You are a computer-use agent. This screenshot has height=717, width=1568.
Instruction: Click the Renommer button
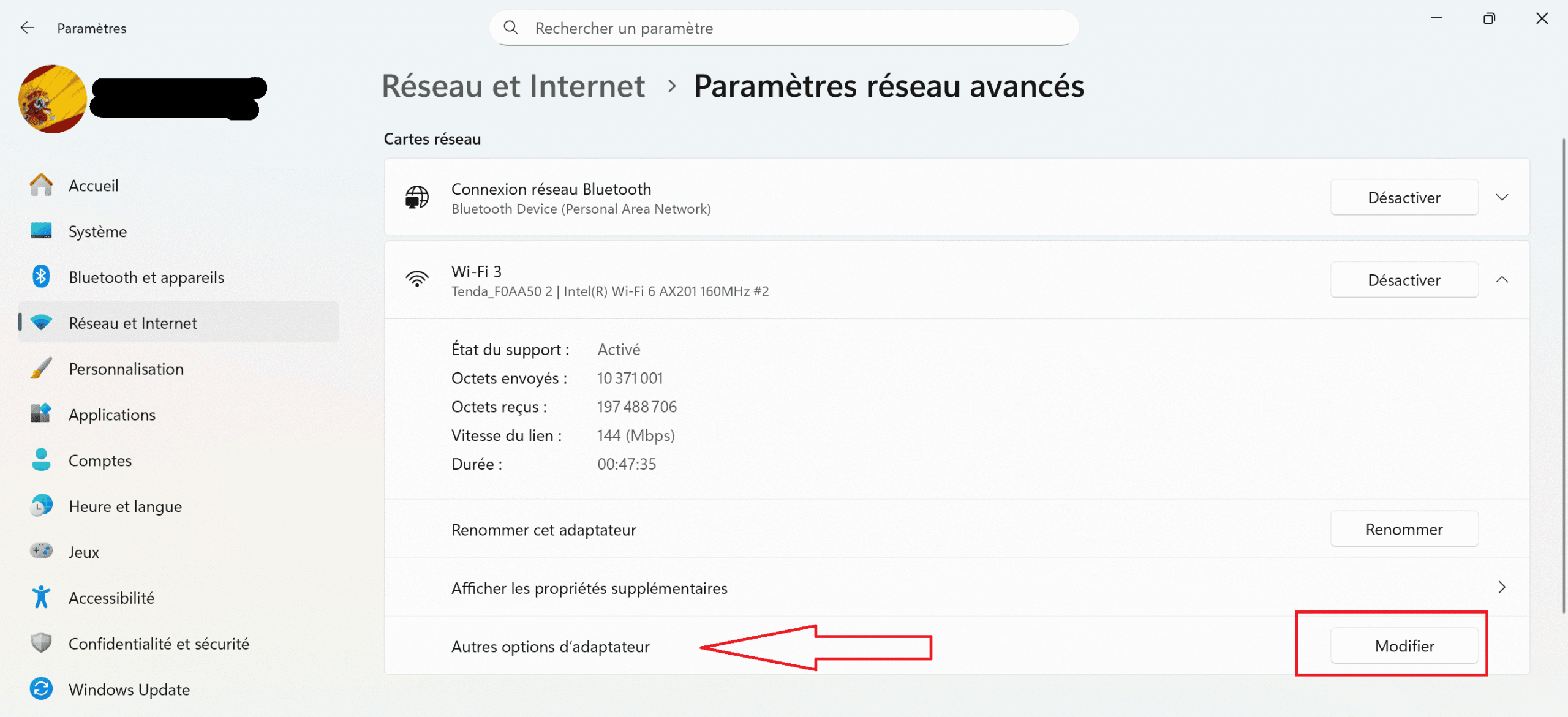click(x=1404, y=529)
